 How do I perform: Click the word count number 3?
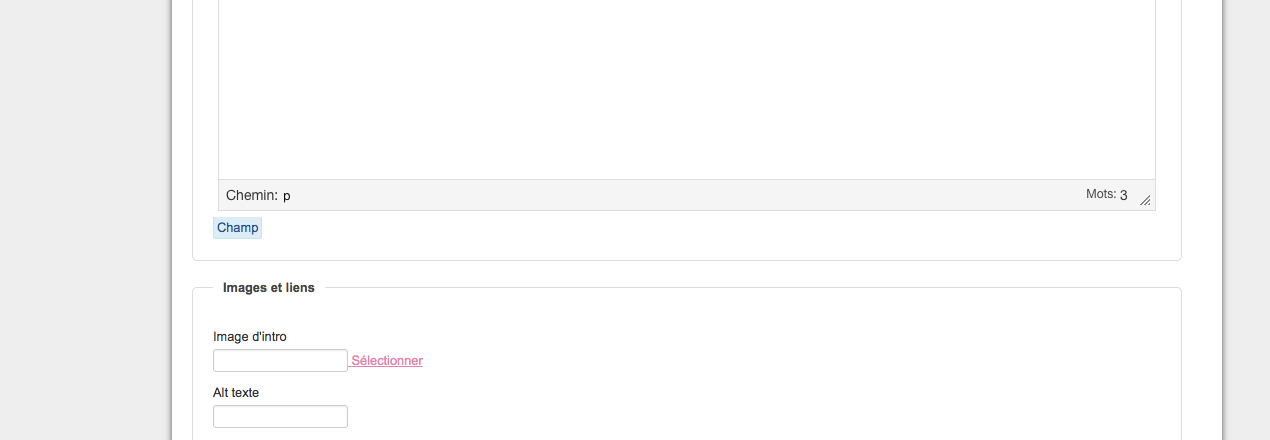(1124, 196)
